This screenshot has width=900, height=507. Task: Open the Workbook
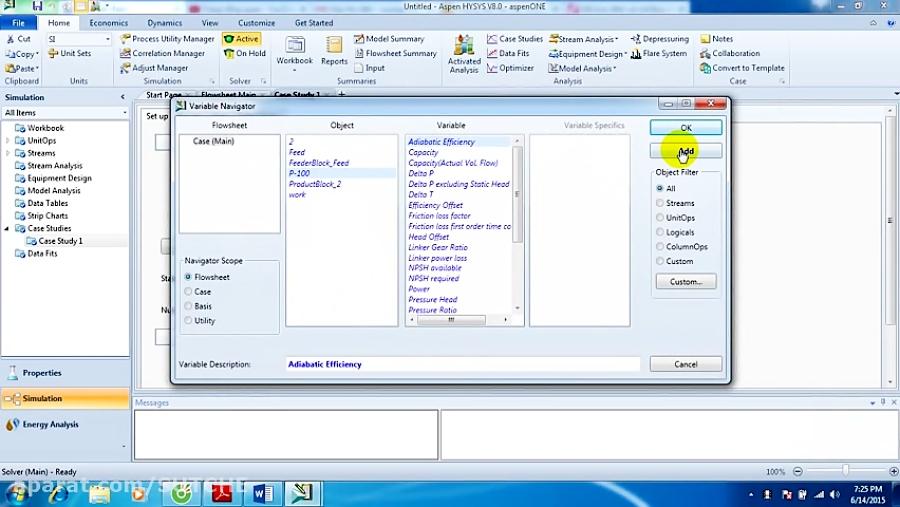(294, 52)
